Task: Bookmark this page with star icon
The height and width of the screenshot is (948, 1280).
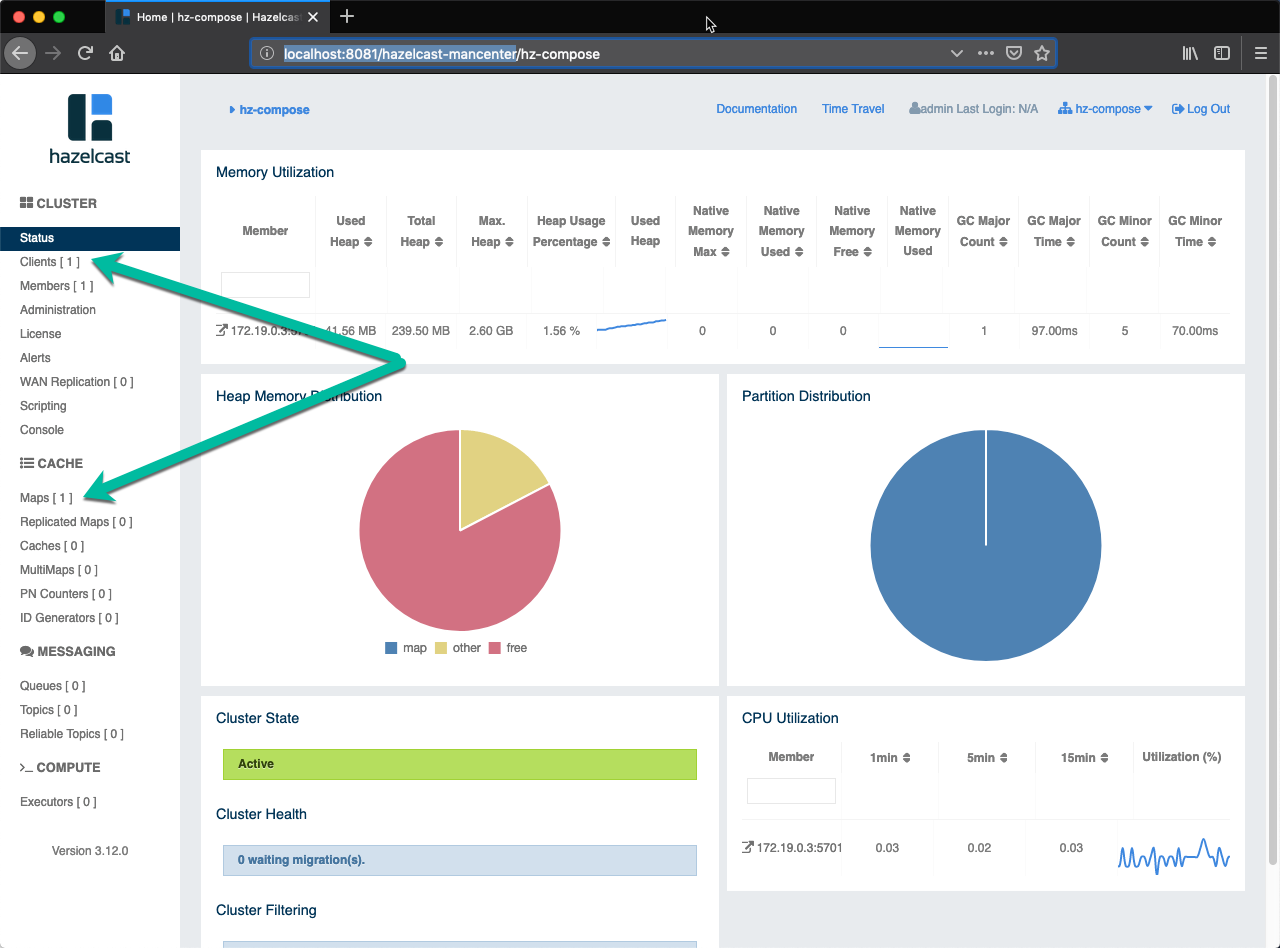Action: (x=1042, y=53)
